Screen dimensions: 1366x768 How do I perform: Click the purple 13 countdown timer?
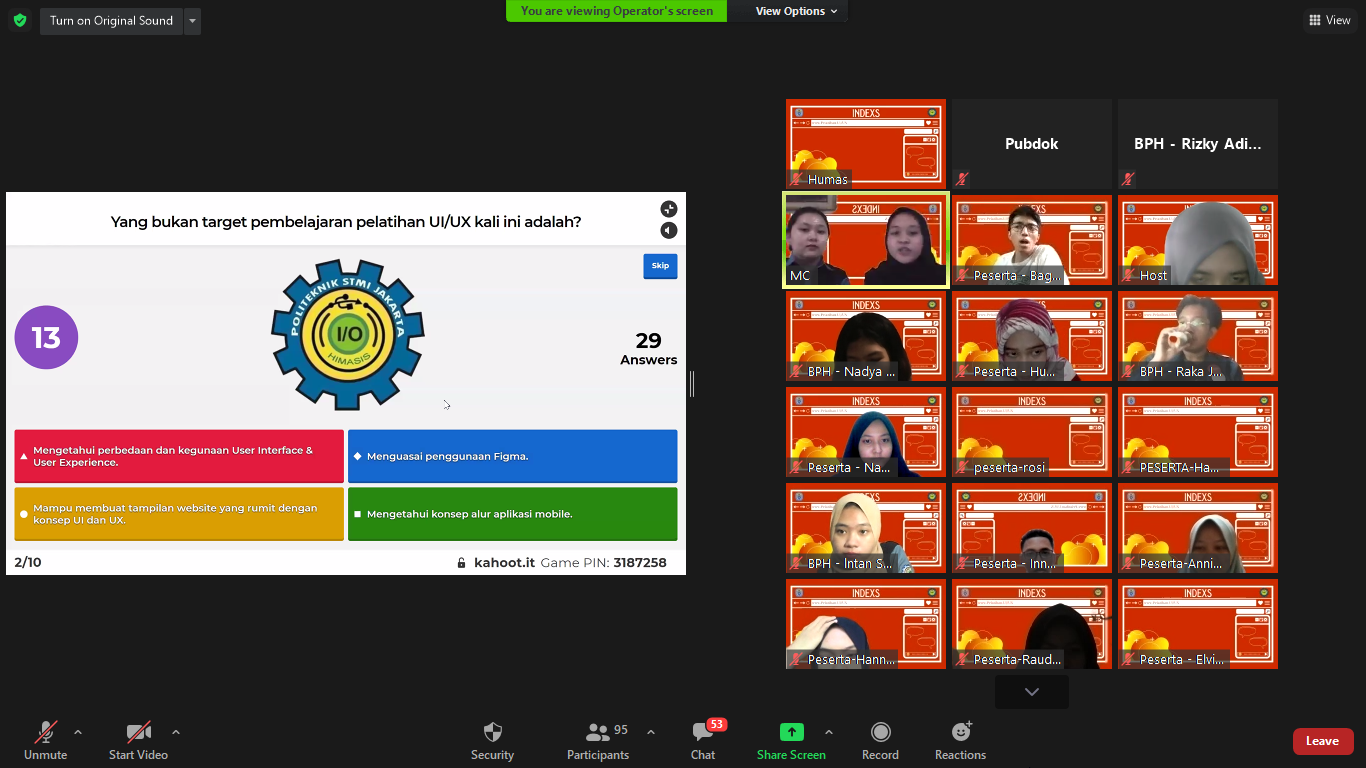point(46,338)
